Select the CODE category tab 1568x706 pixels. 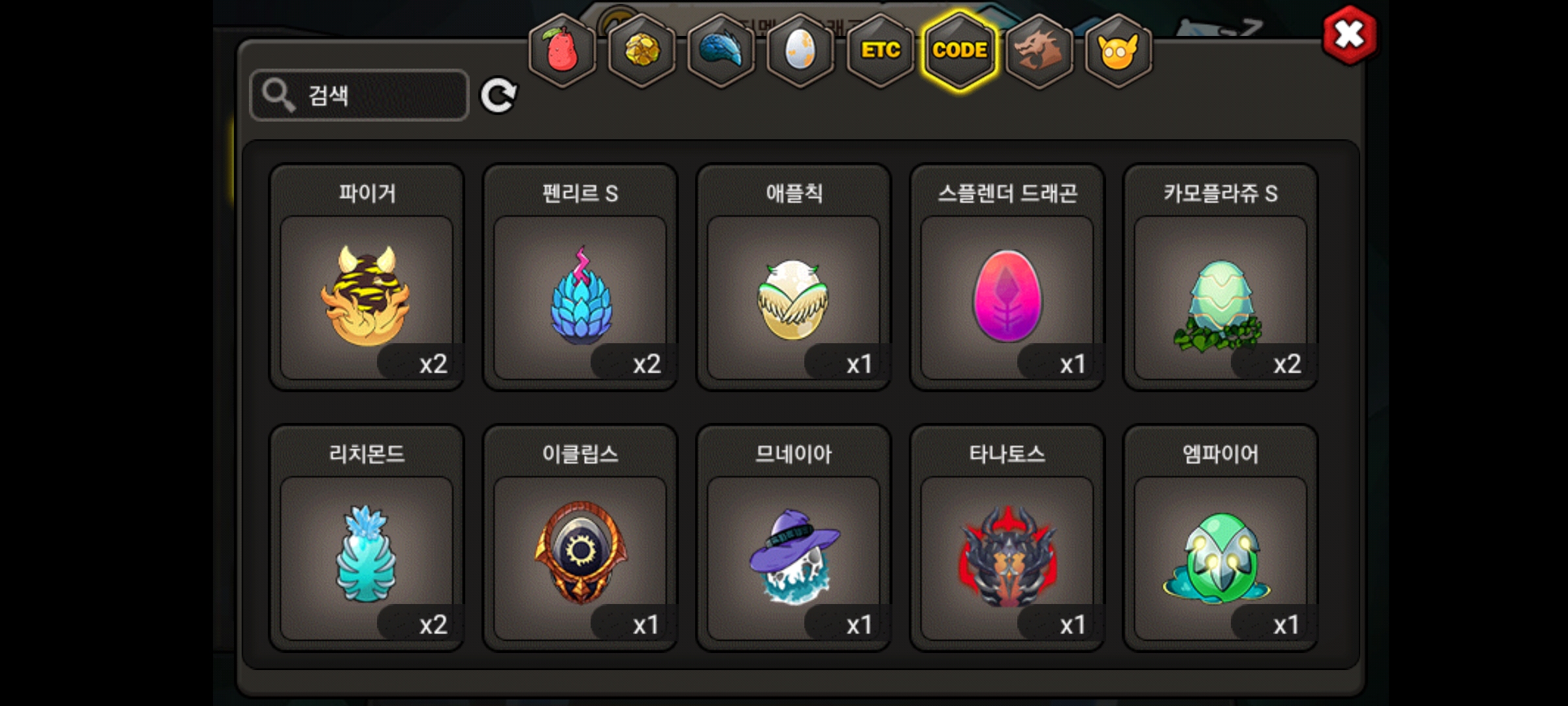[x=960, y=50]
